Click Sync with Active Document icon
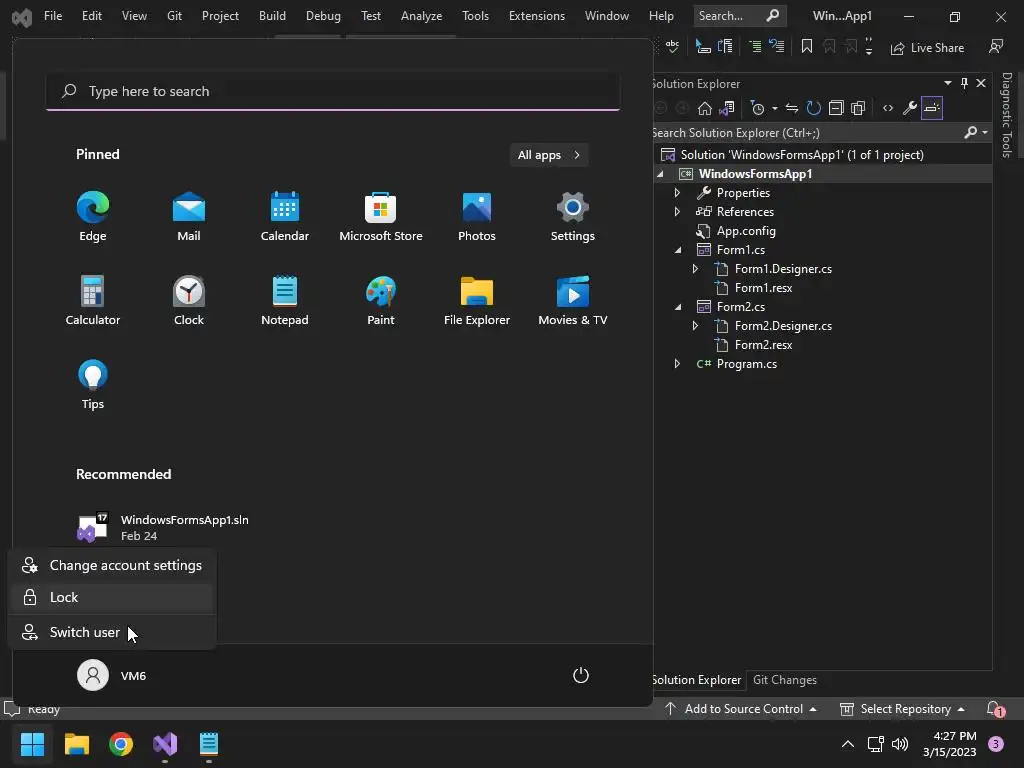This screenshot has height=768, width=1024. [792, 108]
